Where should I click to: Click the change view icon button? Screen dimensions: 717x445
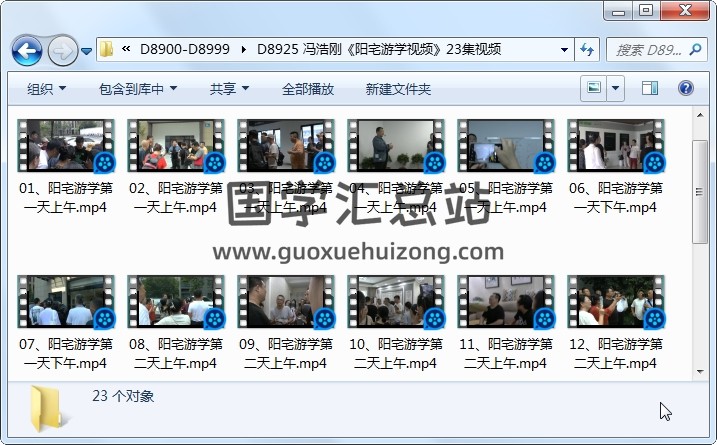[594, 88]
